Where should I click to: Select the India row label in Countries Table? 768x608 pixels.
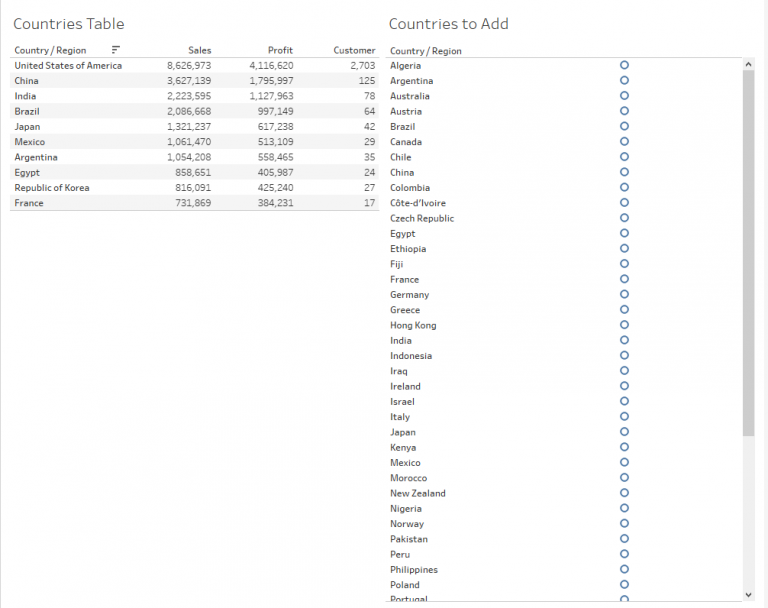point(25,96)
